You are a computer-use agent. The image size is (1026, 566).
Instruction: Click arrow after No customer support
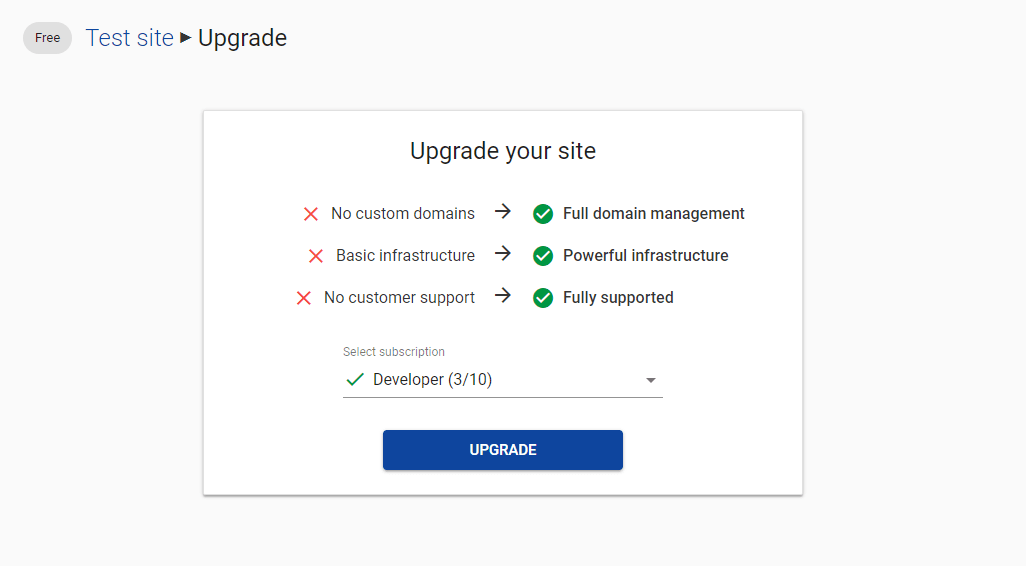coord(503,295)
